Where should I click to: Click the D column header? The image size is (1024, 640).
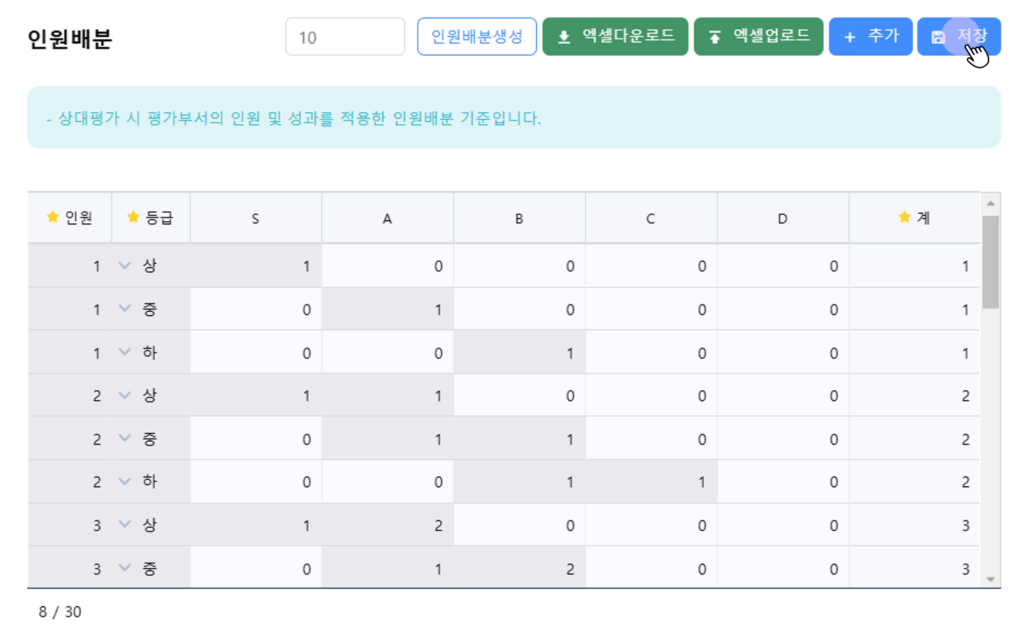[782, 218]
